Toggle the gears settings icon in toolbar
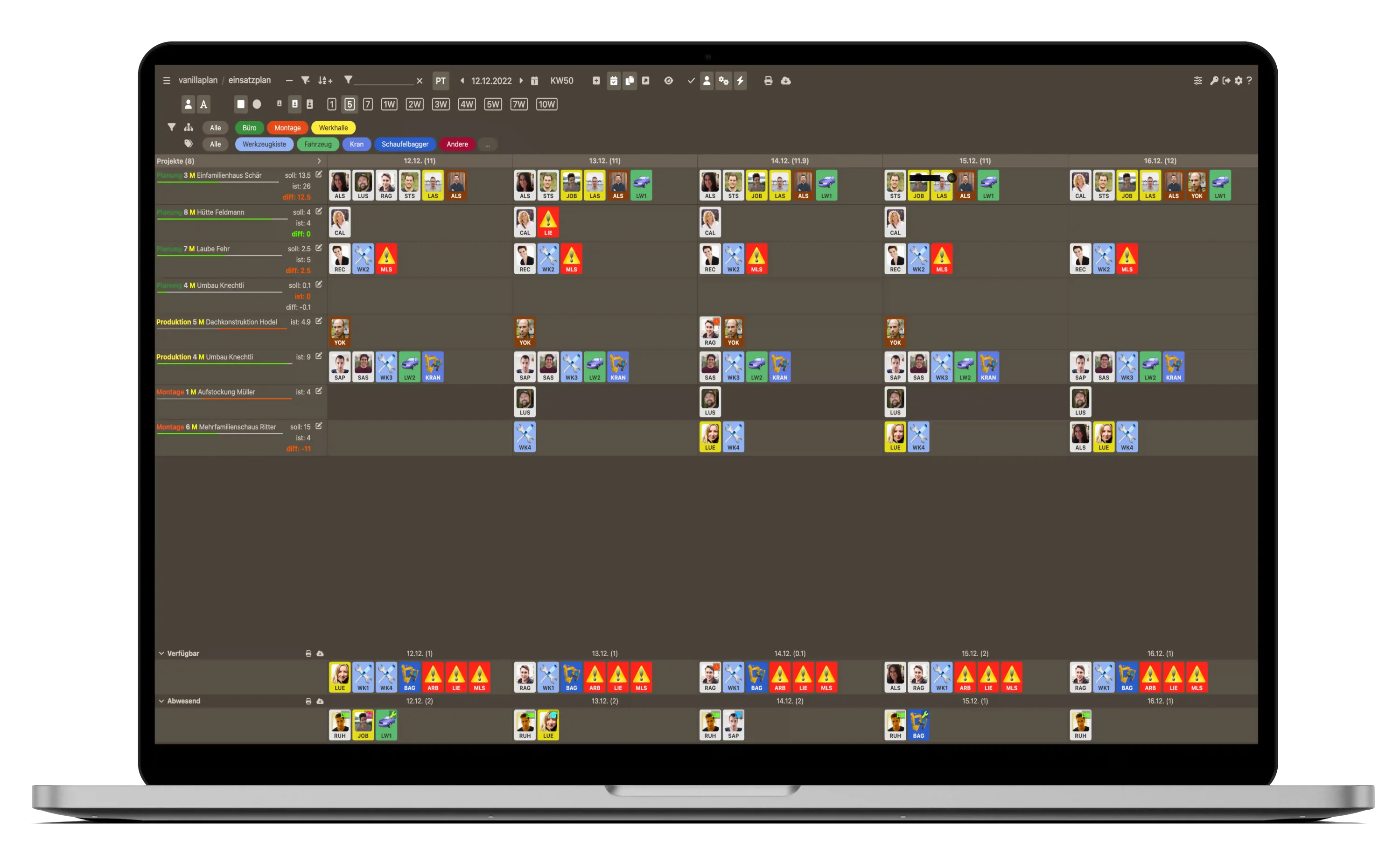 tap(723, 81)
